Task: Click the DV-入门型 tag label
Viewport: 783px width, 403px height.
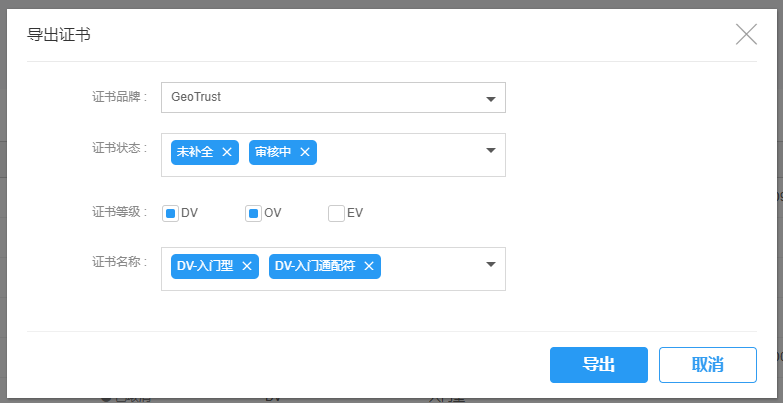Action: (205, 266)
